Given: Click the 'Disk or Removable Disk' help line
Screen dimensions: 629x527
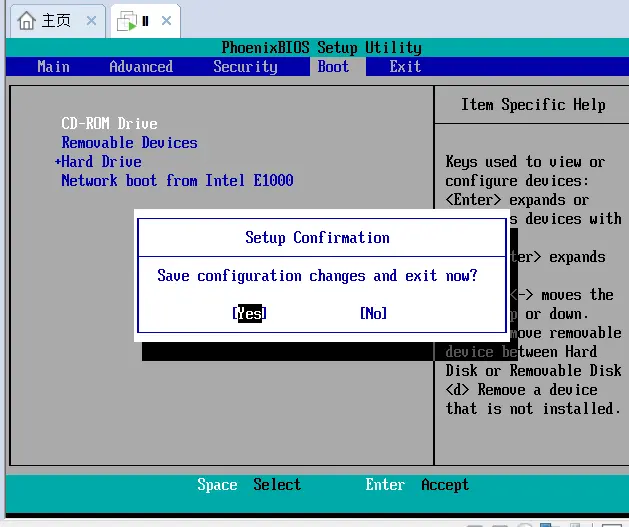Looking at the screenshot, I should click(533, 371).
